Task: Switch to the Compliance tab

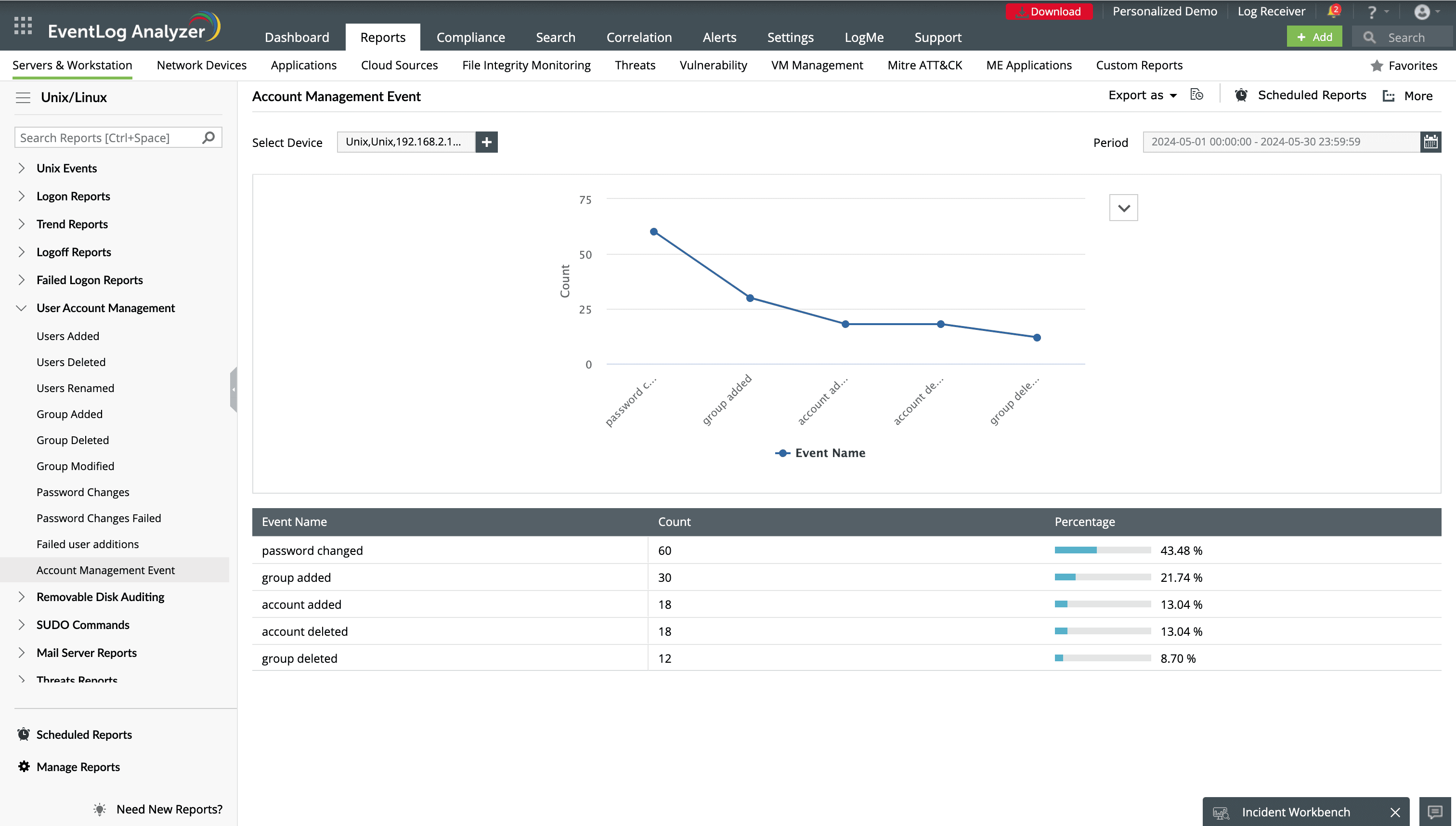Action: 470,38
